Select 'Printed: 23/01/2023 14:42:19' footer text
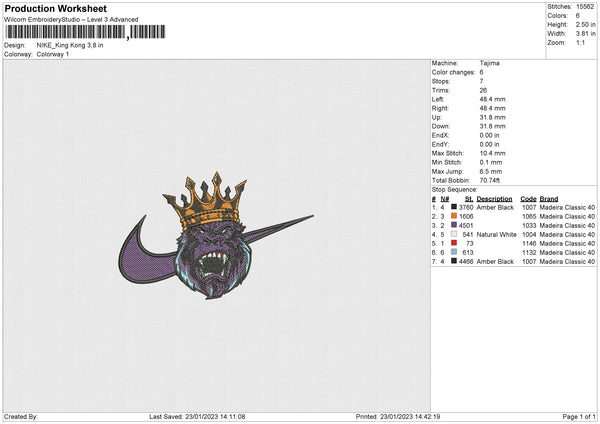This screenshot has height=424, width=600. pos(398,416)
